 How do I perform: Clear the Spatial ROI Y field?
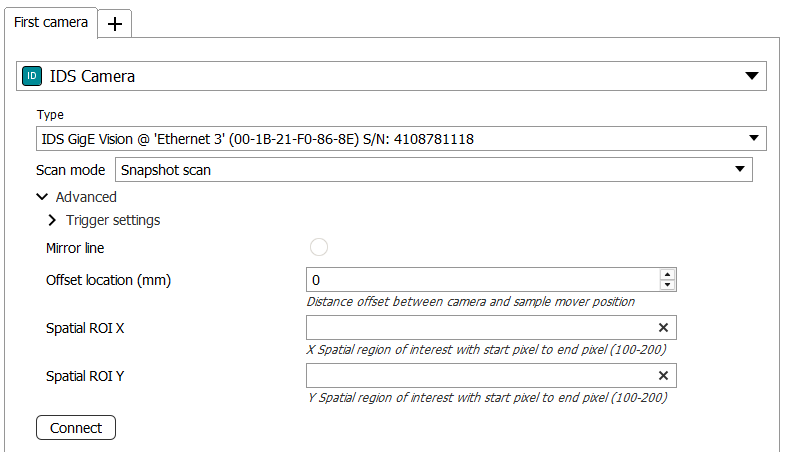(663, 376)
